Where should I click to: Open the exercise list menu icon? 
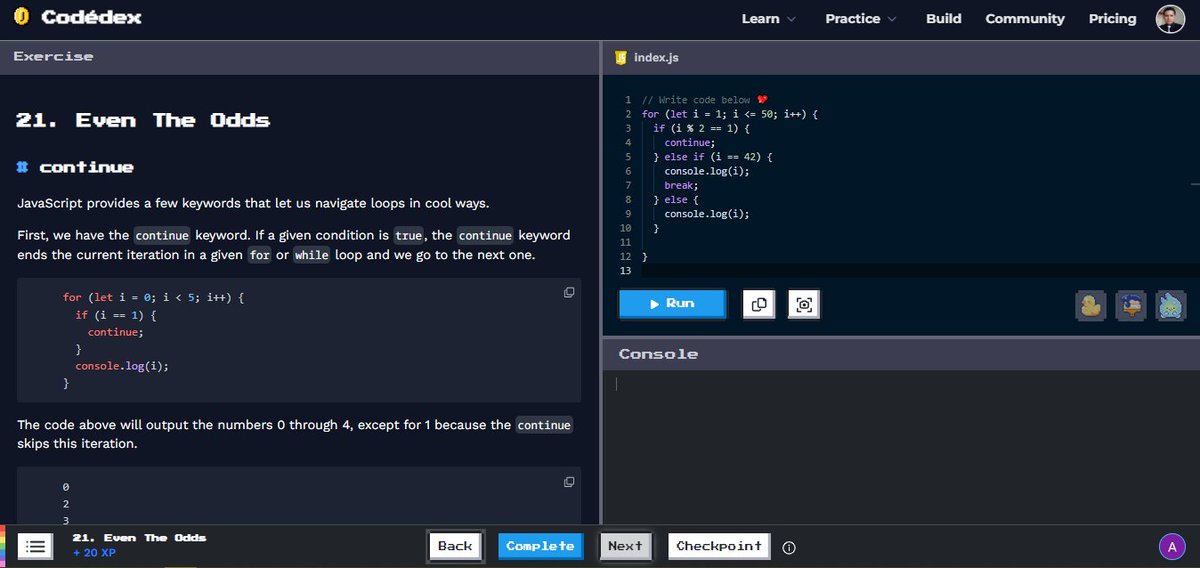coord(34,547)
